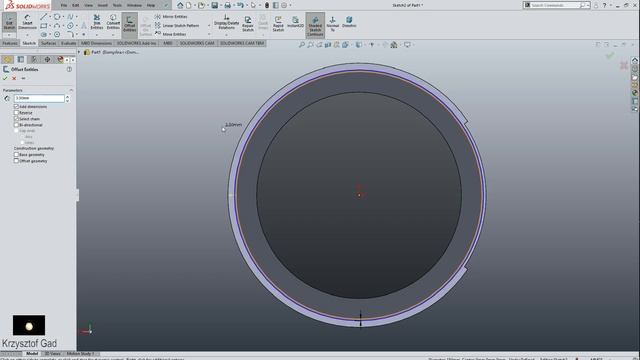Switch to the SOLIDWORKS CAM tab

click(x=197, y=43)
